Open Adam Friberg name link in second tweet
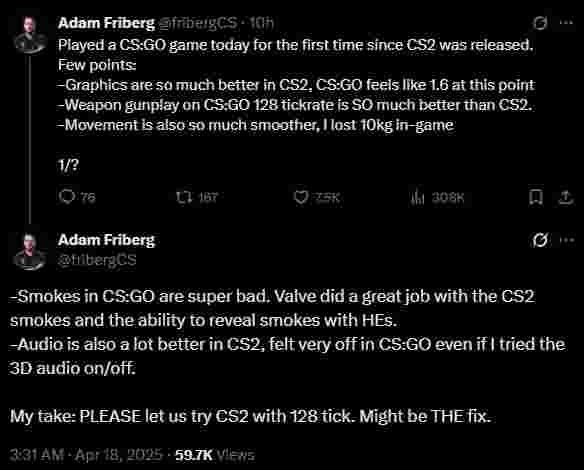The width and height of the screenshot is (584, 470). 106,240
